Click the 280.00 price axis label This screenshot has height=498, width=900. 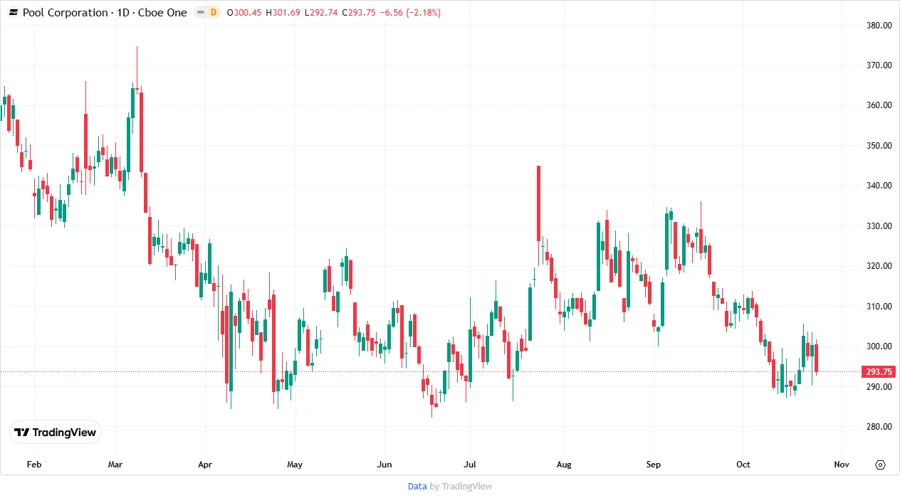pyautogui.click(x=879, y=427)
